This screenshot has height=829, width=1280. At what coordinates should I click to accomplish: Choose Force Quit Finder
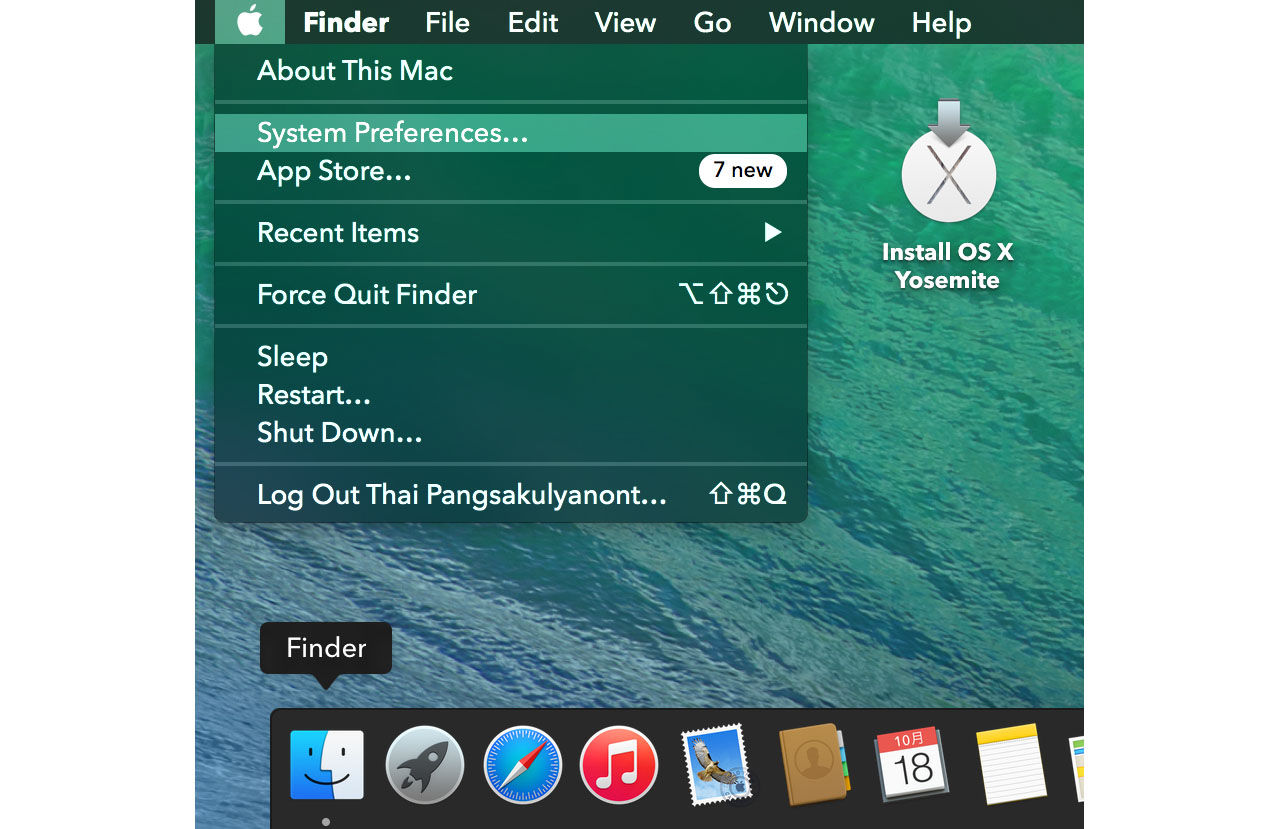click(x=366, y=294)
